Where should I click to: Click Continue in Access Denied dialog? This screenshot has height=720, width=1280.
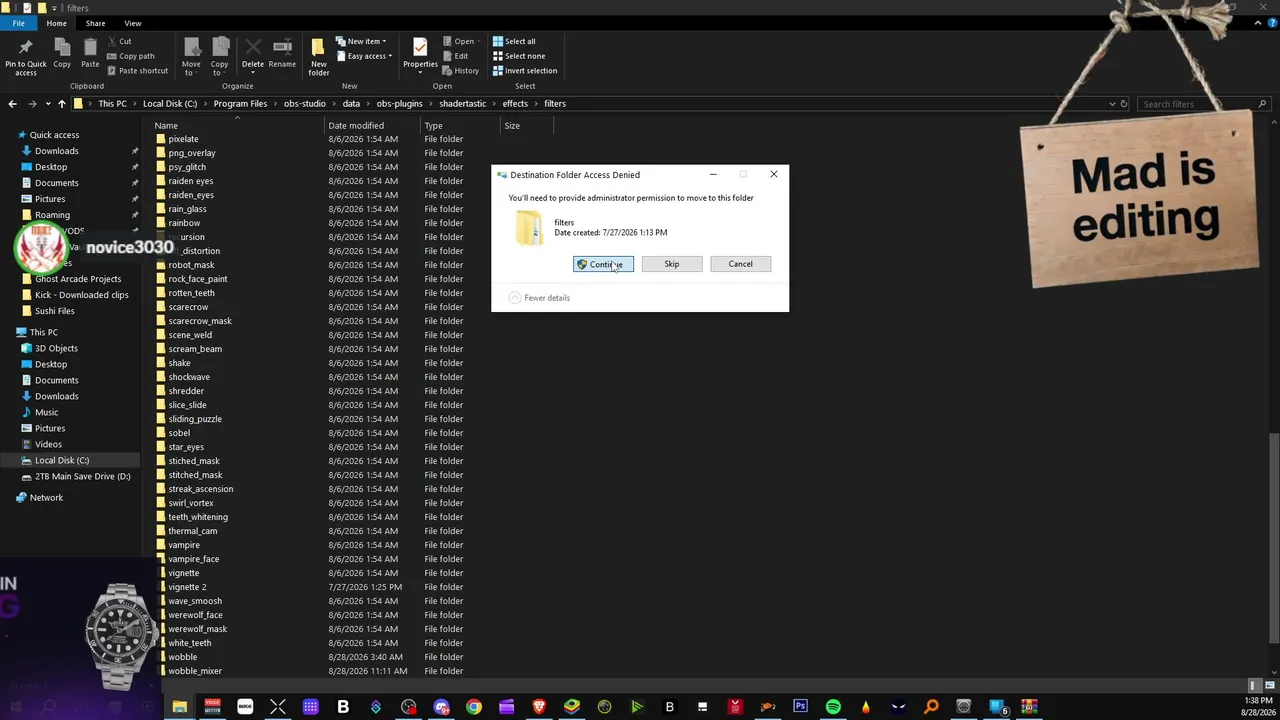coord(603,264)
